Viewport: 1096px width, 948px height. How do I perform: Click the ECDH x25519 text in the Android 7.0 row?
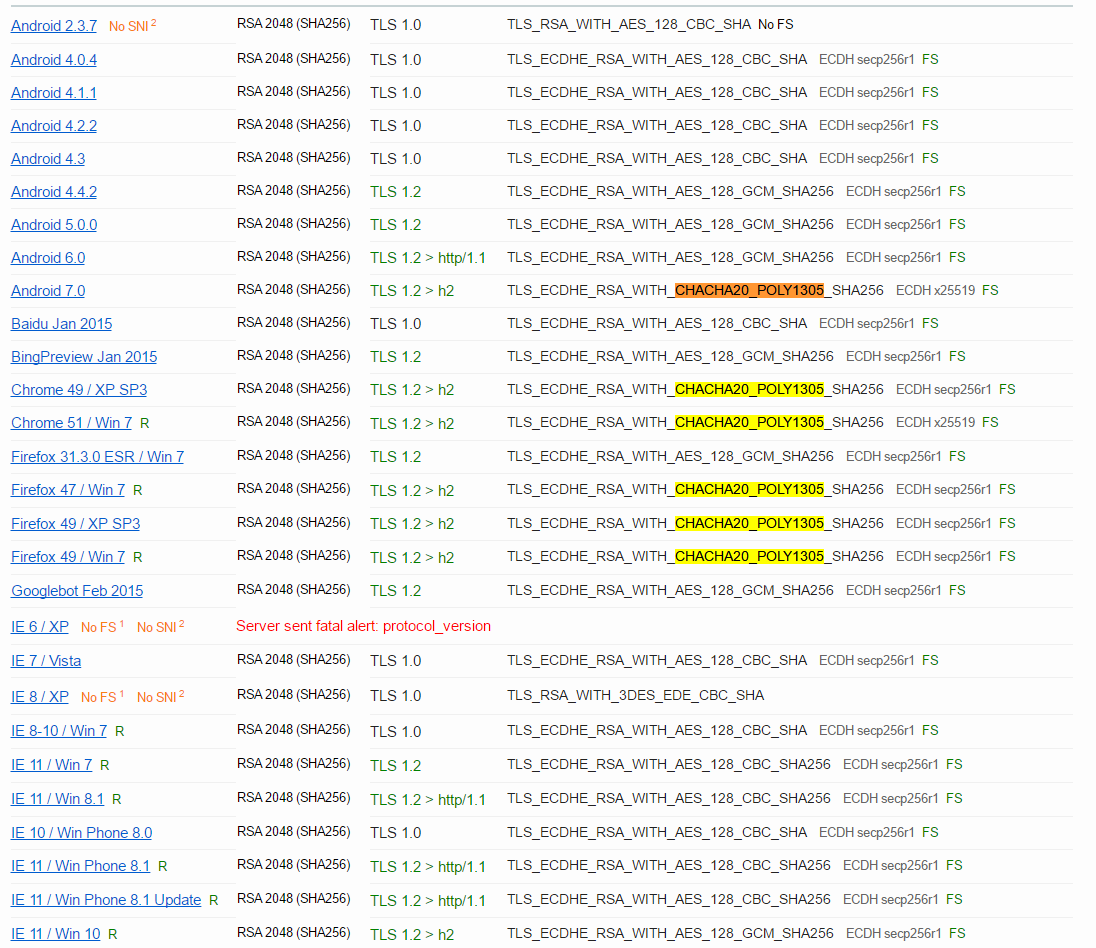[x=935, y=290]
